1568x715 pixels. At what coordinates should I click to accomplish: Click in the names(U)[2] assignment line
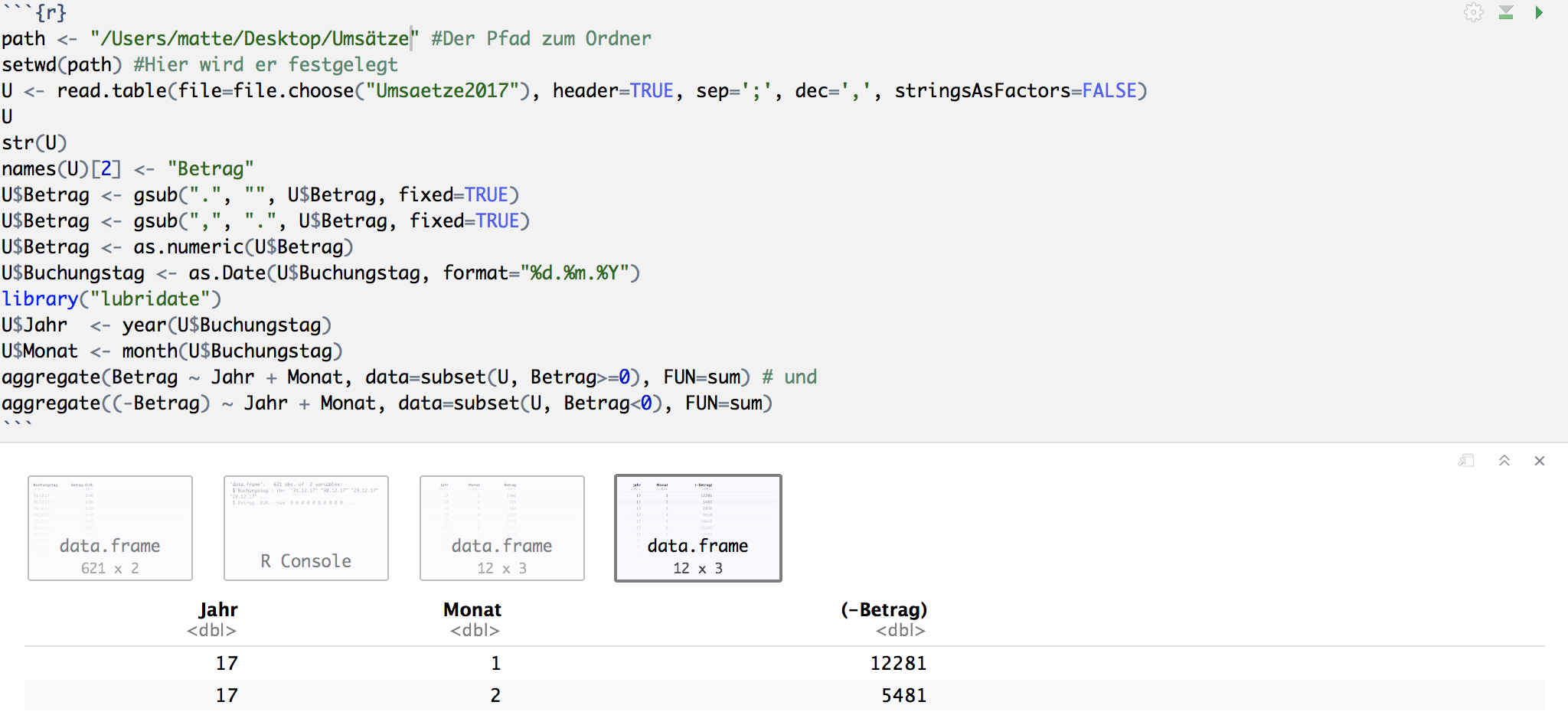pos(126,169)
